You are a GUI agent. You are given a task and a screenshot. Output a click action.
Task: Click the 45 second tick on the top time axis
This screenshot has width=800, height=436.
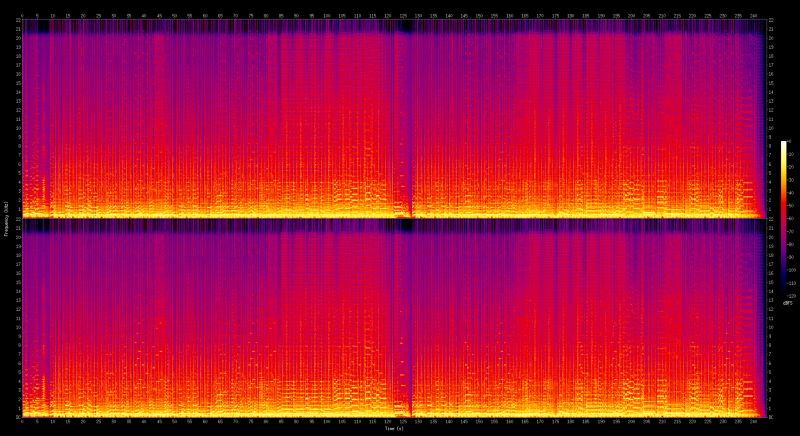[159, 15]
